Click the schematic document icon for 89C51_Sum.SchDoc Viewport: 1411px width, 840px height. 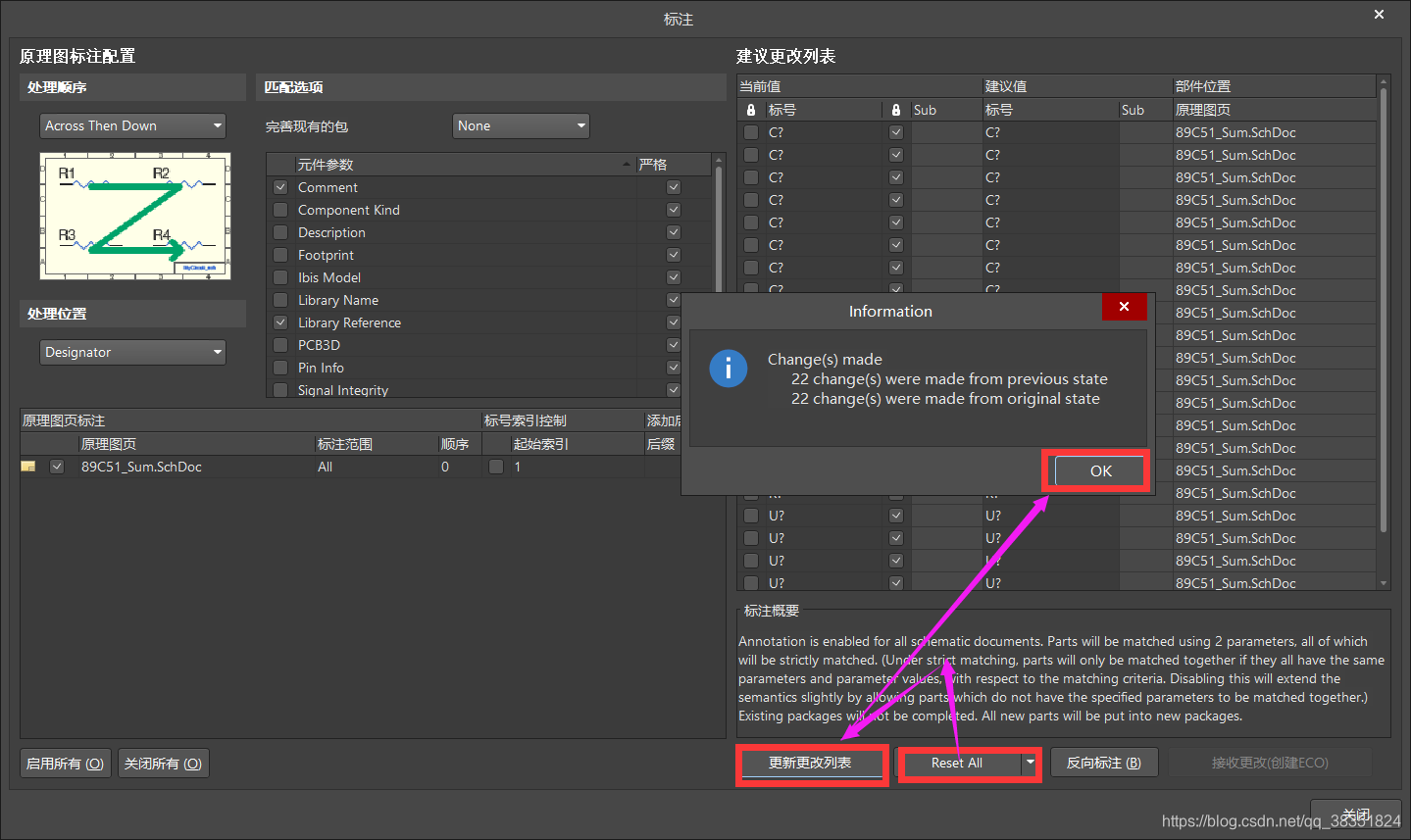click(28, 467)
